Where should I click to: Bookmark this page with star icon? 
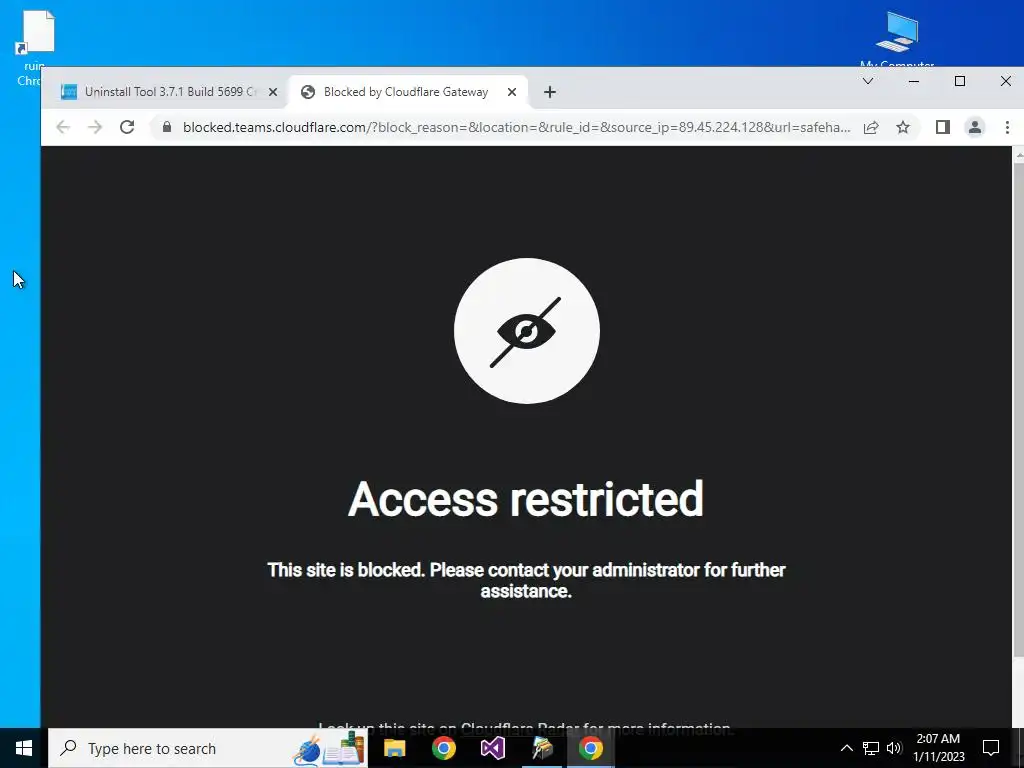pos(903,127)
